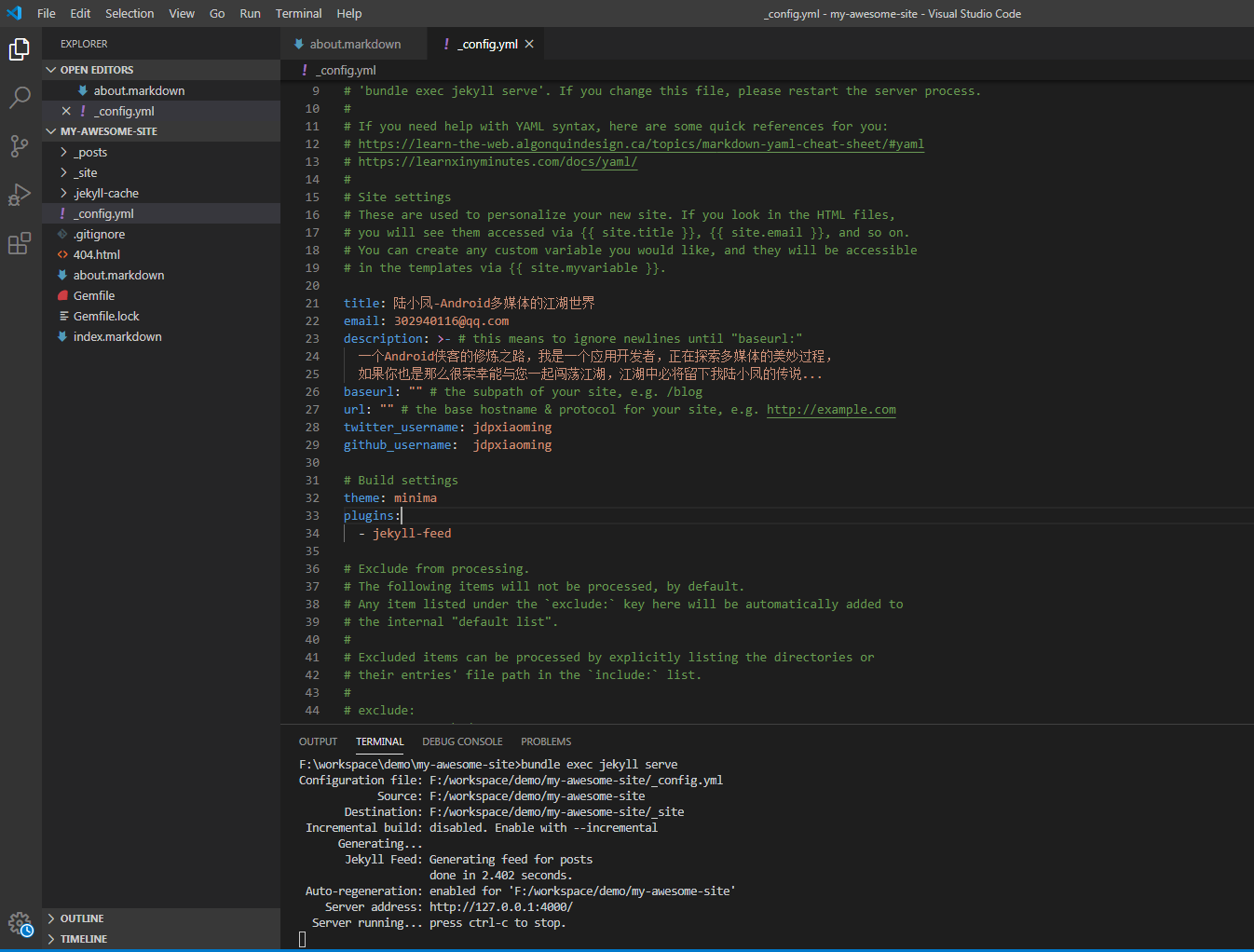The width and height of the screenshot is (1254, 952).
Task: Expand the _posts folder
Action: click(63, 152)
